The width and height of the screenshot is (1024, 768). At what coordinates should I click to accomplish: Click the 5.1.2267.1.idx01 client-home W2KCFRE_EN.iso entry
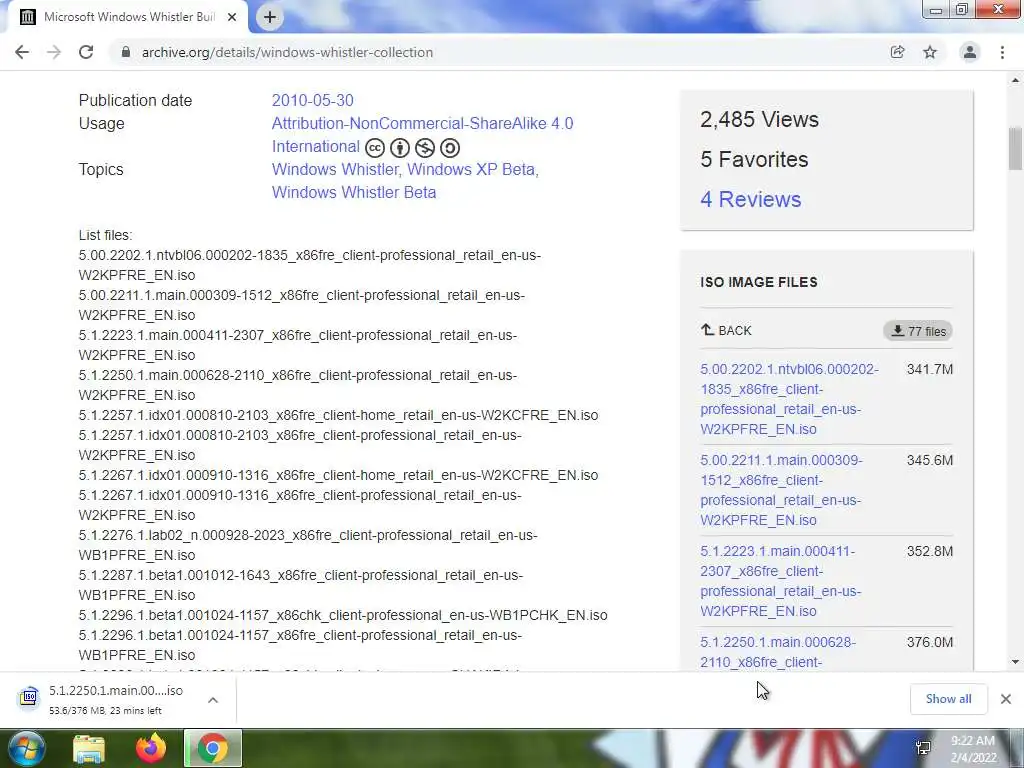pos(338,475)
